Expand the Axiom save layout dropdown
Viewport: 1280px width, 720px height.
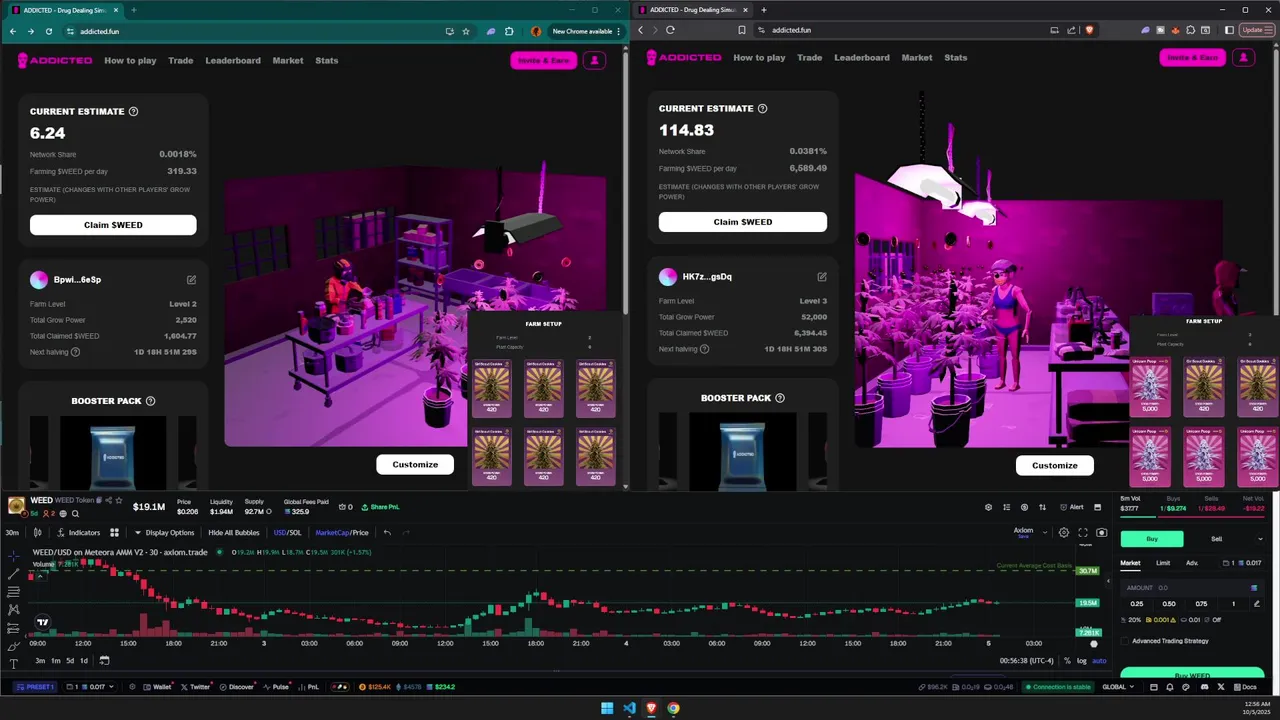coord(1046,533)
